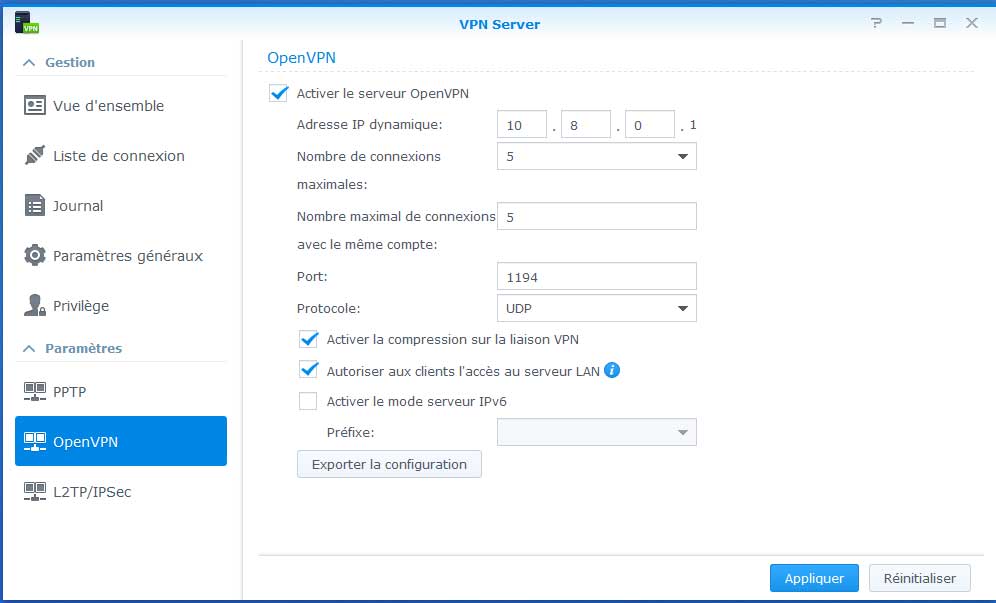
Task: Click the Réinitialiser button
Action: [x=920, y=578]
